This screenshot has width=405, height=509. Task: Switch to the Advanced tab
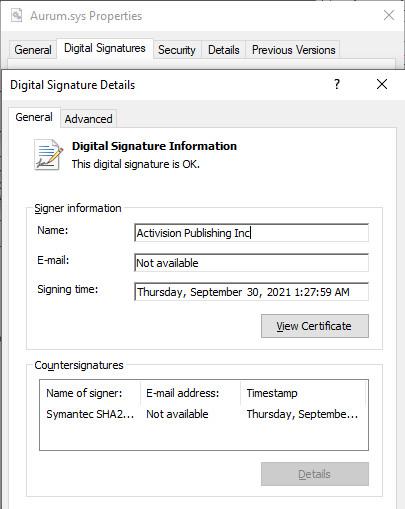coord(88,119)
